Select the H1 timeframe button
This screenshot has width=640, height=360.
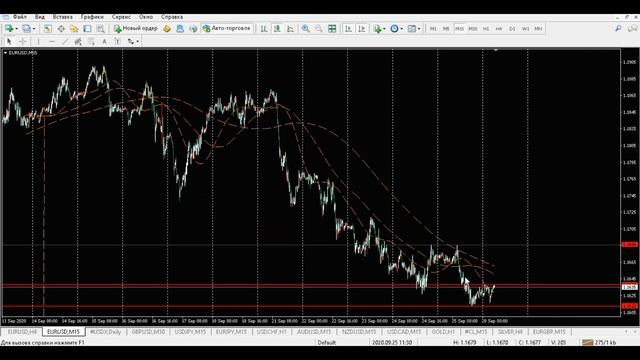point(486,29)
